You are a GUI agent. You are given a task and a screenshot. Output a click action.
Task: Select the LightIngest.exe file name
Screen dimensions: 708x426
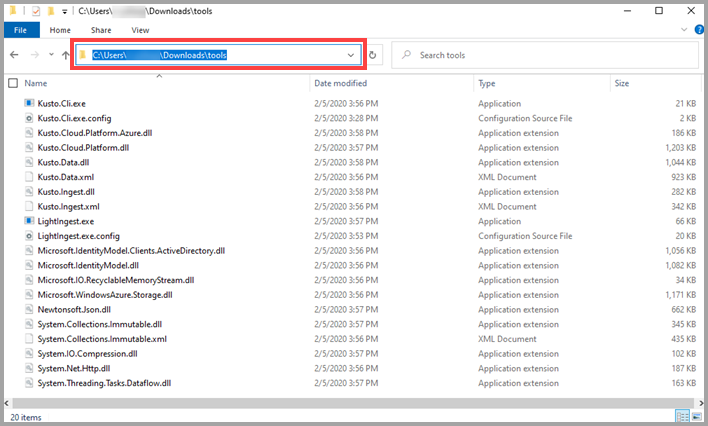66,221
